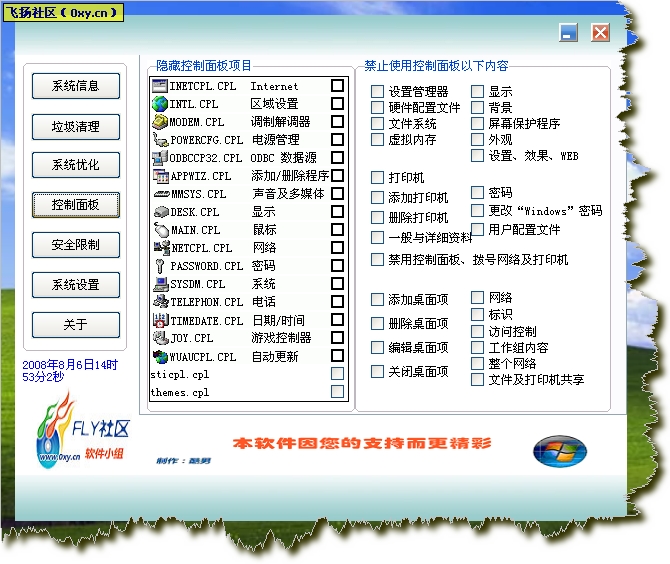Open the 系统信息 section

[76, 86]
